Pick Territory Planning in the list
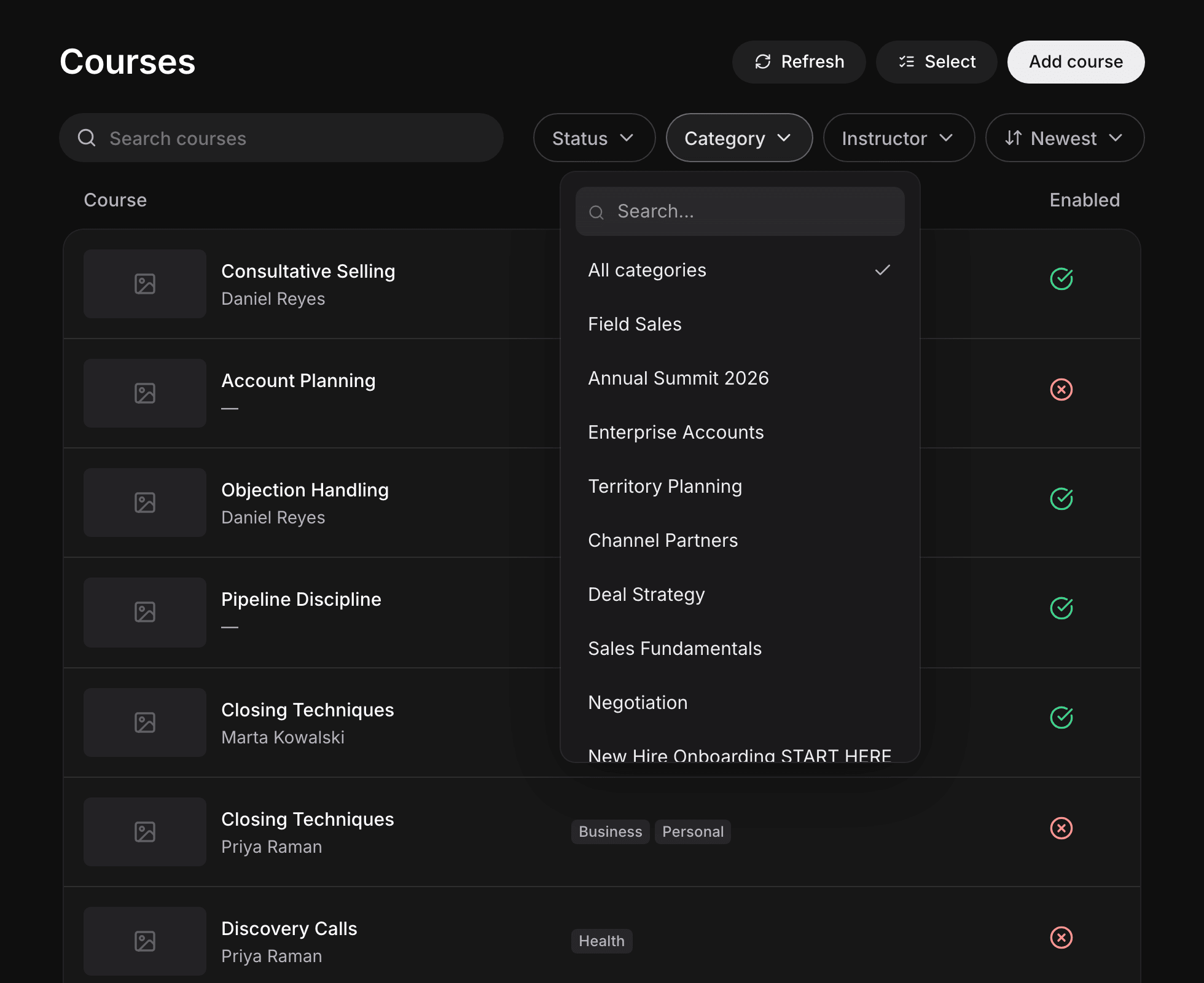Viewport: 1204px width, 983px height. coord(740,487)
